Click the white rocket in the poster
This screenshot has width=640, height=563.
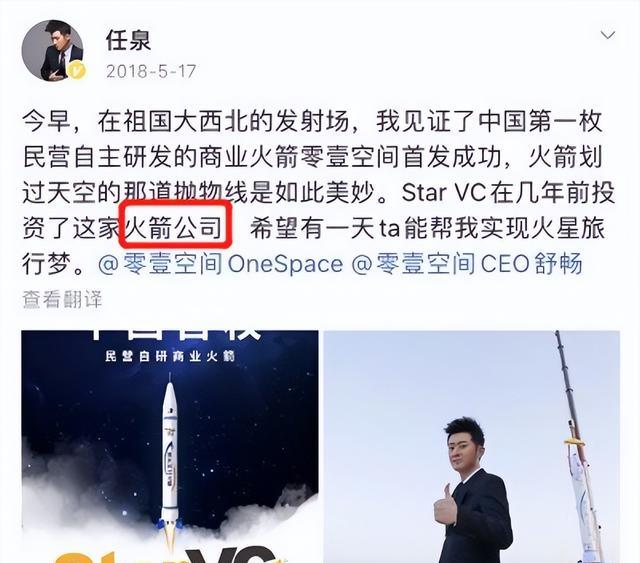tap(170, 455)
